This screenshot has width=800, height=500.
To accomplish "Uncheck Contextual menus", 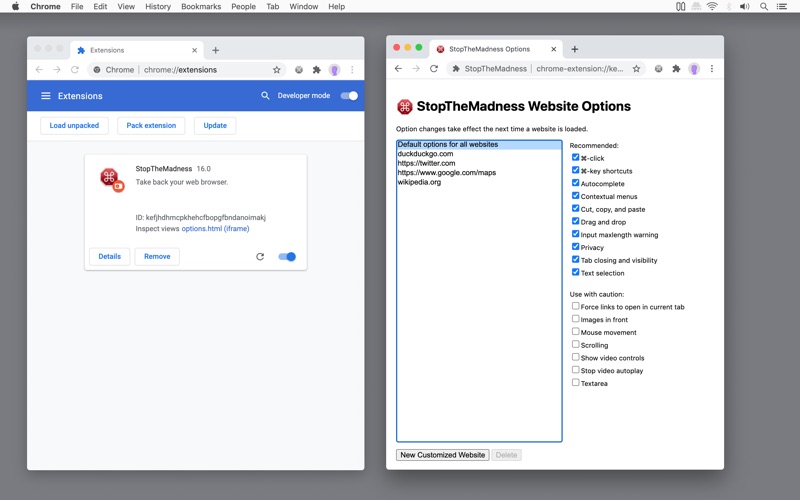I will coord(576,195).
